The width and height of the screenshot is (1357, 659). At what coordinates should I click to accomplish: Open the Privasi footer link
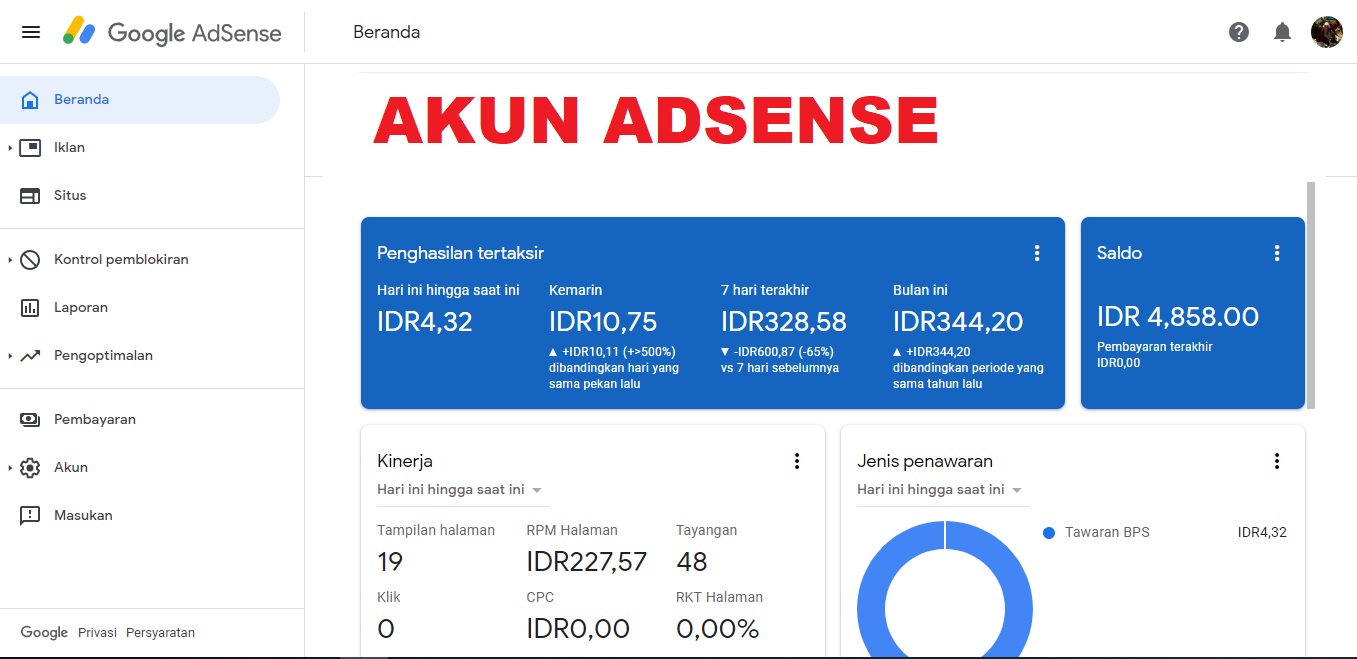pyautogui.click(x=97, y=633)
